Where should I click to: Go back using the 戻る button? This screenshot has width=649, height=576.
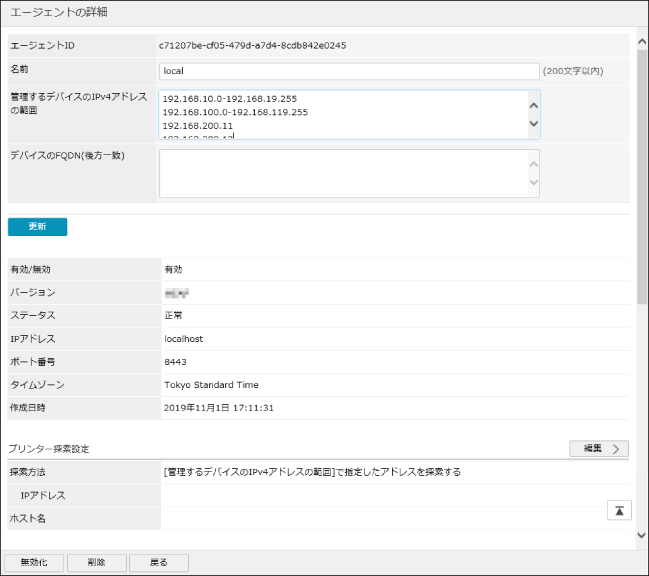(160, 562)
